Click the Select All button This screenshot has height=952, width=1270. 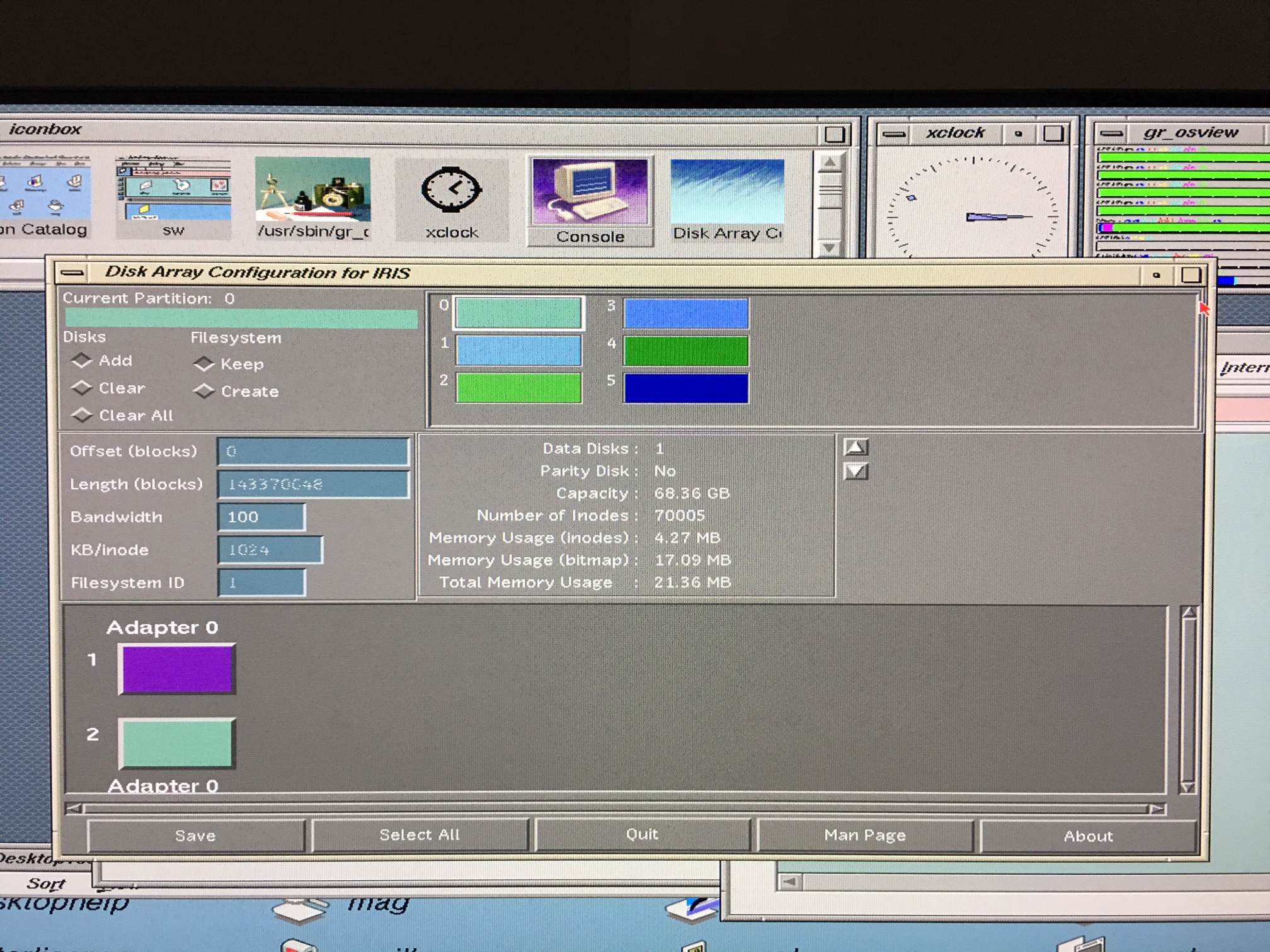coord(419,835)
